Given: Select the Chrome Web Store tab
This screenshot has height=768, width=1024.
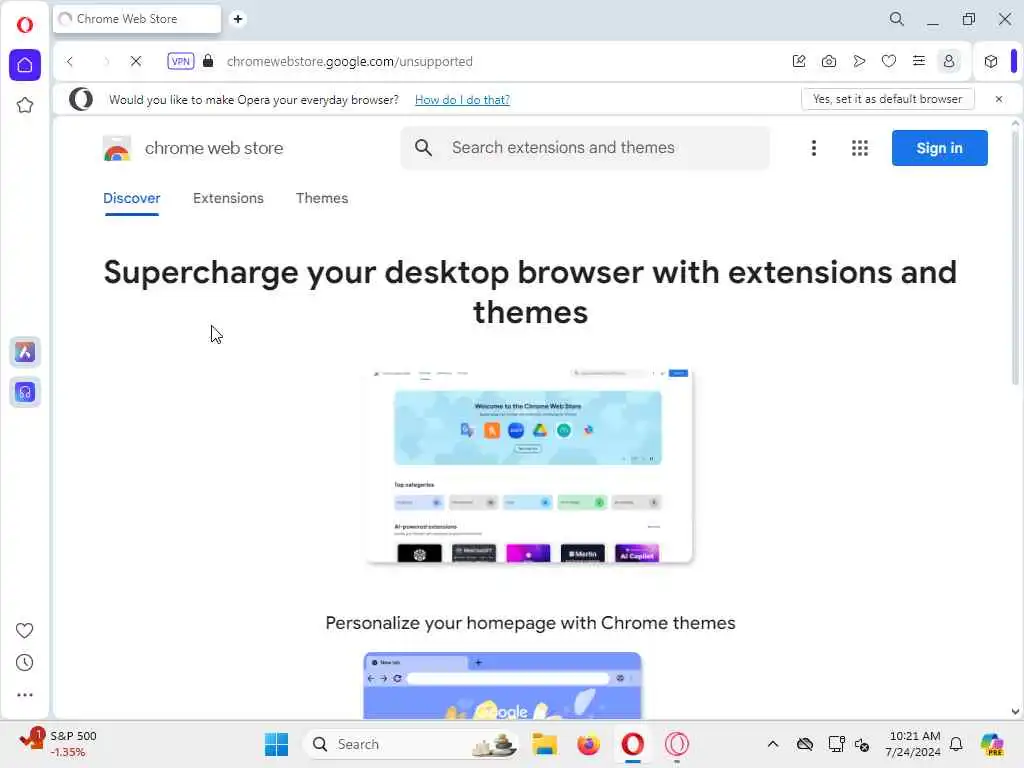Looking at the screenshot, I should [137, 19].
